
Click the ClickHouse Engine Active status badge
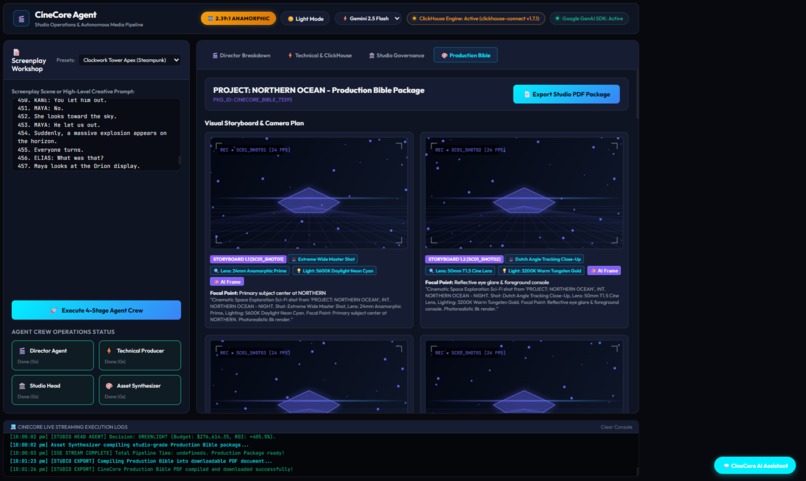coord(475,18)
